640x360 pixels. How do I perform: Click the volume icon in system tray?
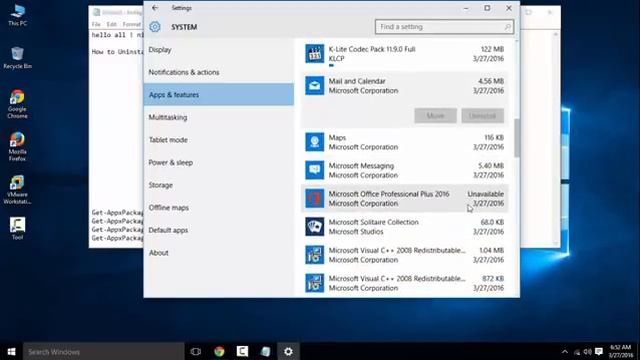pos(587,351)
